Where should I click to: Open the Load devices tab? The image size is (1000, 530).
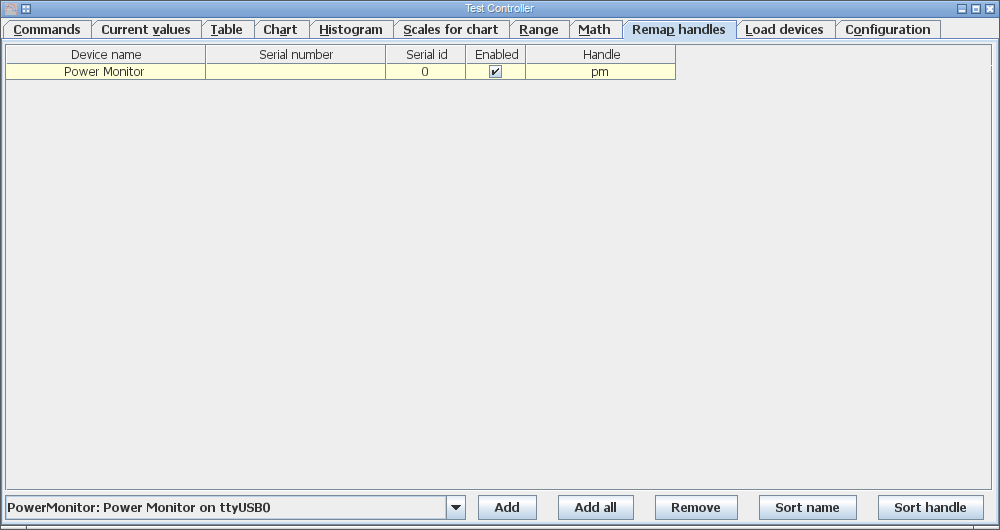(785, 30)
